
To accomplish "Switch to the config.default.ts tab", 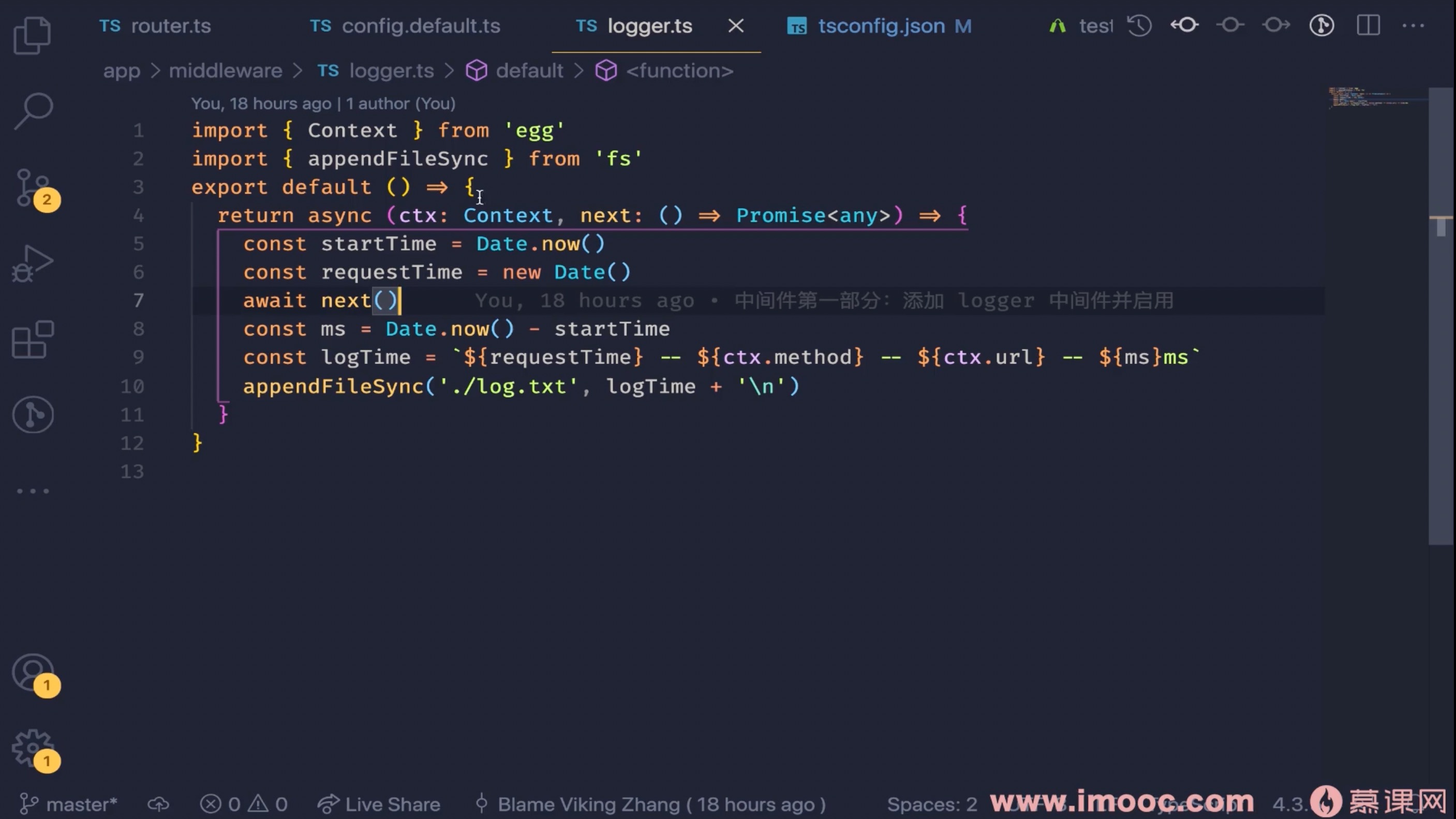I will point(405,26).
